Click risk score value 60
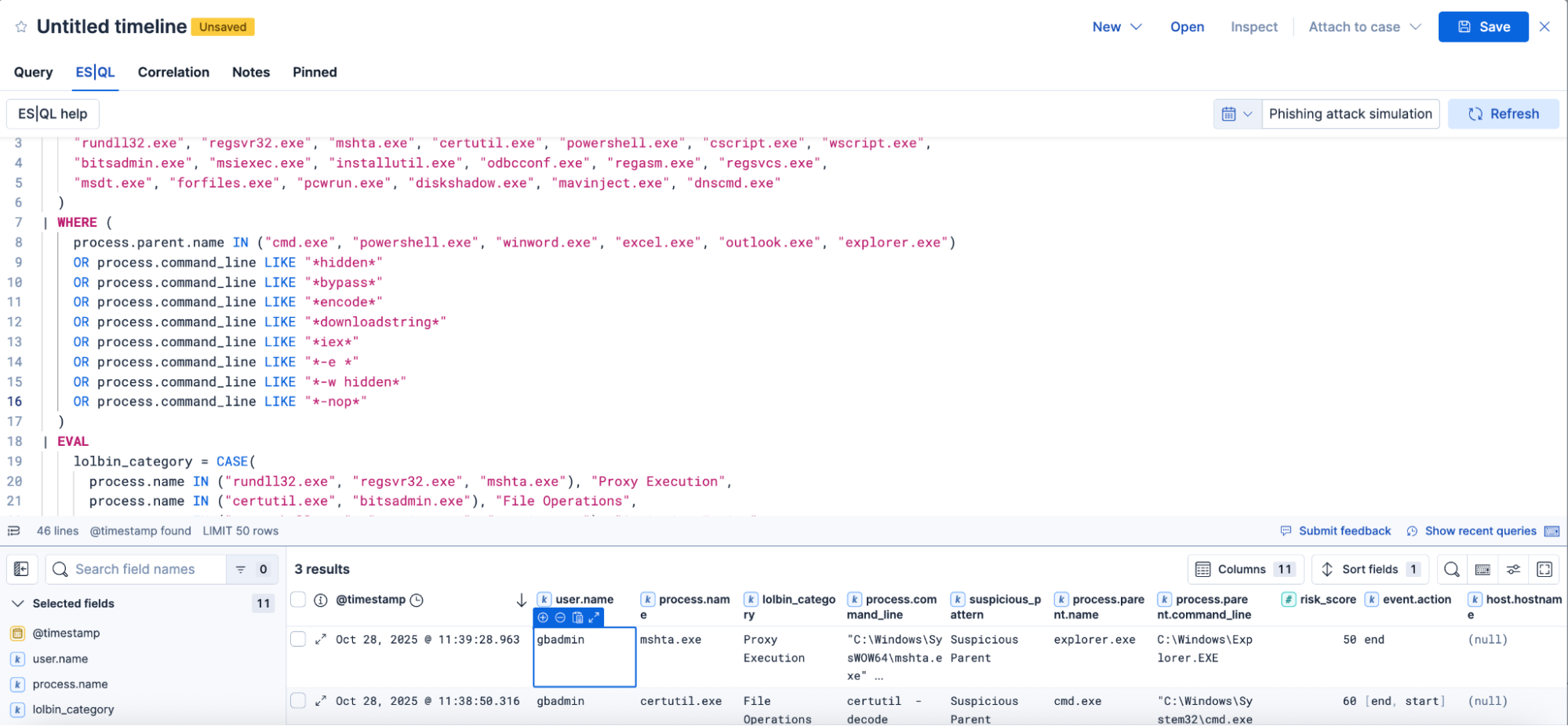Image resolution: width=1568 pixels, height=726 pixels. point(1349,701)
